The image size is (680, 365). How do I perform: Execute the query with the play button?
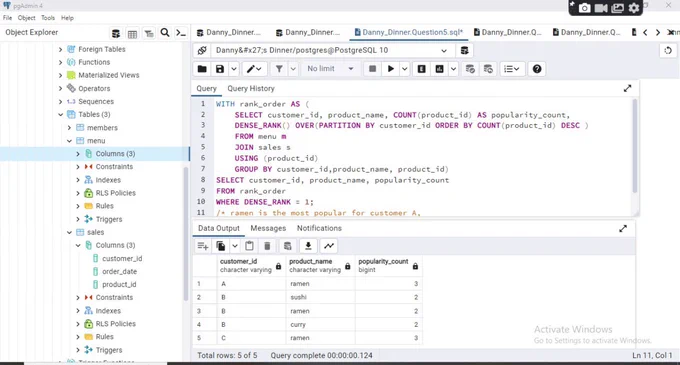click(x=390, y=69)
